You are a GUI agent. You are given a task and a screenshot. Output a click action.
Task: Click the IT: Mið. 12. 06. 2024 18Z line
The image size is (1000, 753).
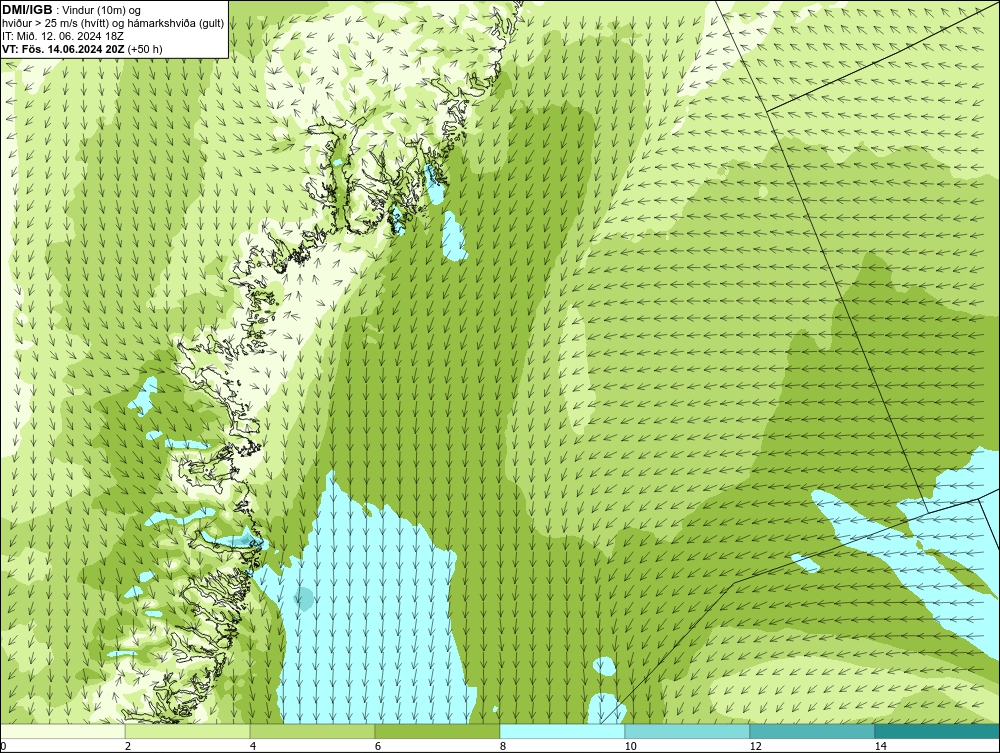[63, 36]
